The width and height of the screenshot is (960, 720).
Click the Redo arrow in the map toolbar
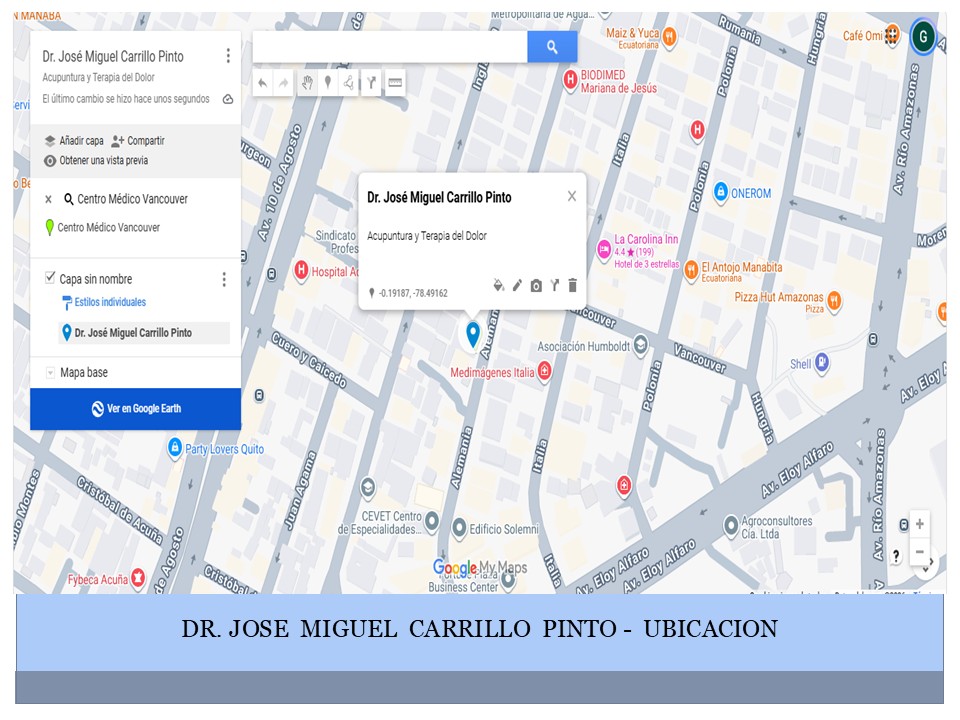point(283,83)
